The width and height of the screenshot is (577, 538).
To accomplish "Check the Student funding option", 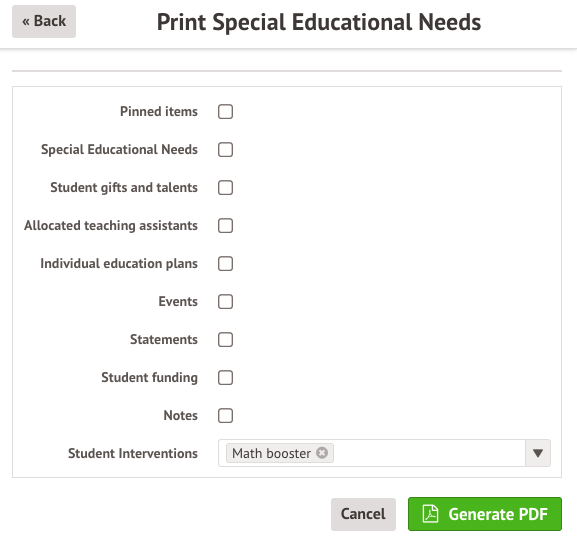I will click(225, 378).
